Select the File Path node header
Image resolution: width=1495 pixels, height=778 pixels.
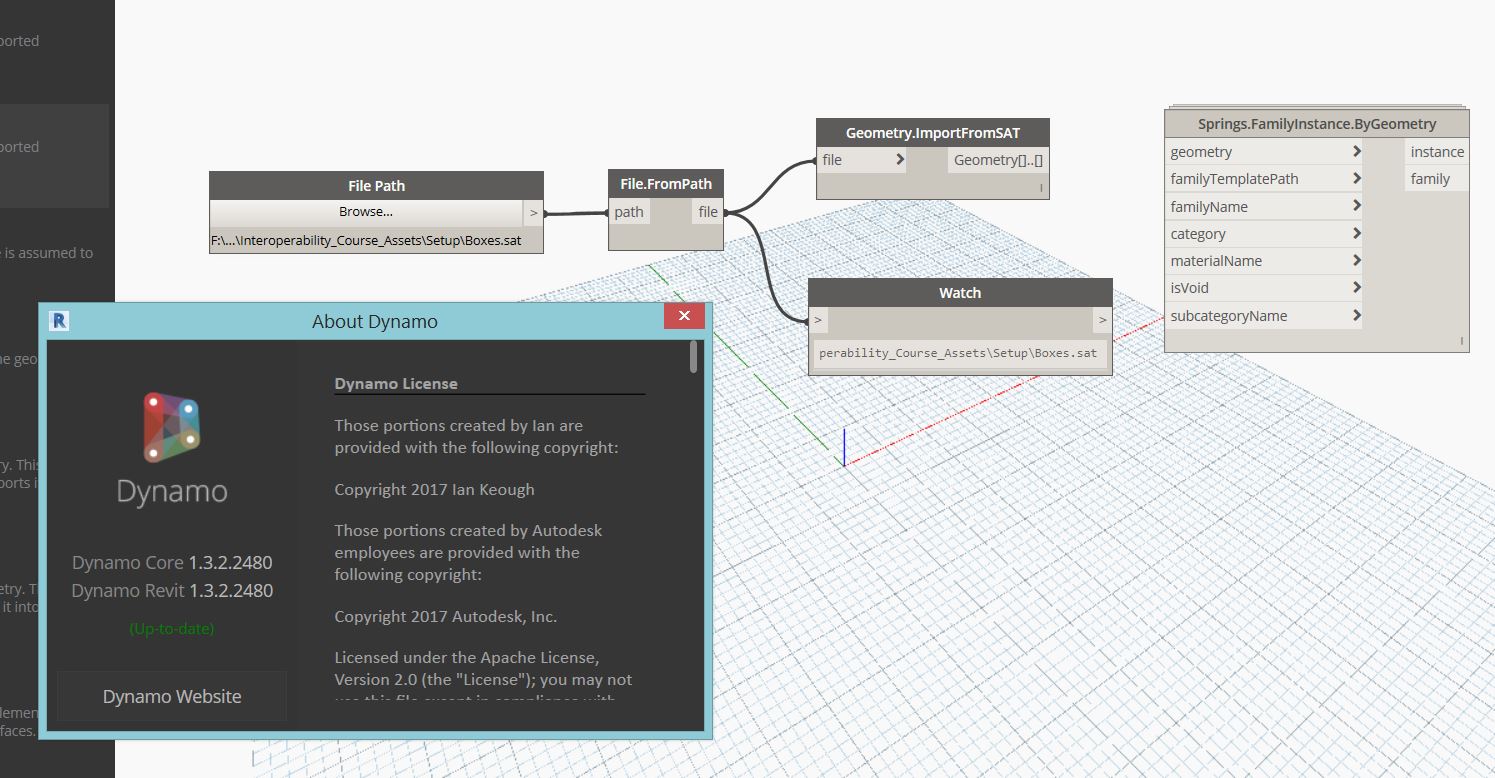pyautogui.click(x=376, y=186)
